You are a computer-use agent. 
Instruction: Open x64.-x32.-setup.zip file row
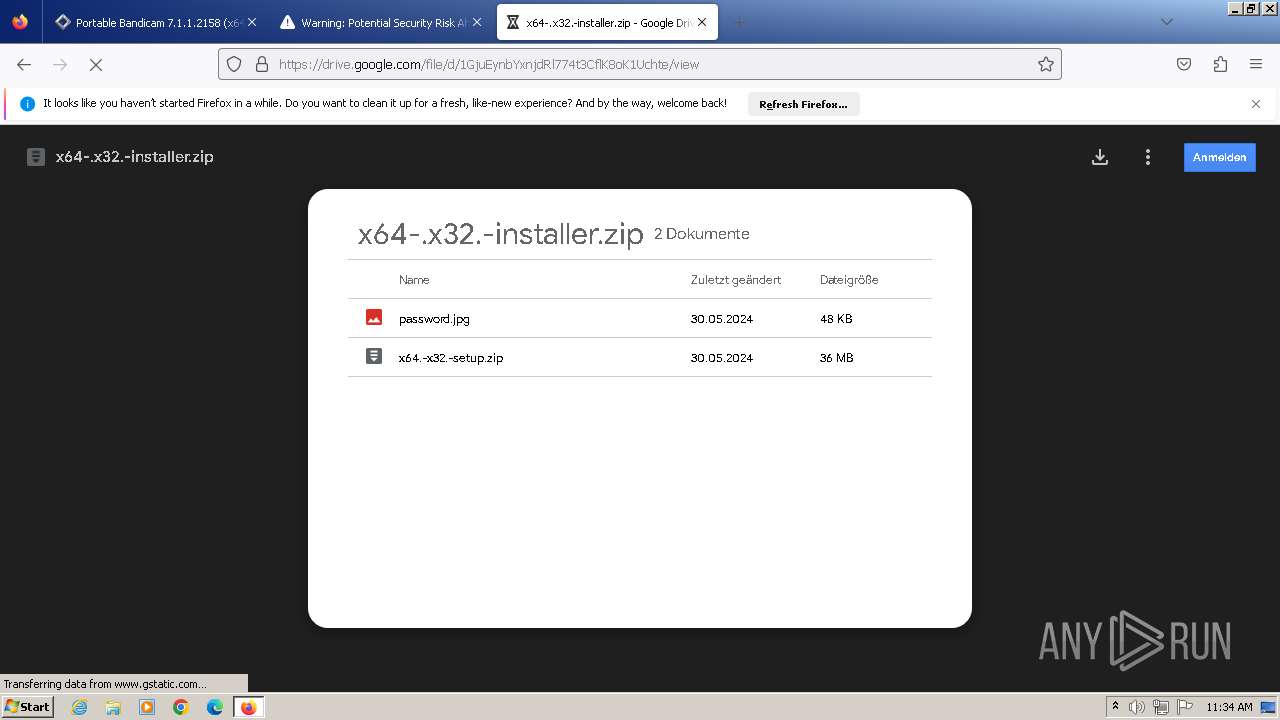point(640,357)
